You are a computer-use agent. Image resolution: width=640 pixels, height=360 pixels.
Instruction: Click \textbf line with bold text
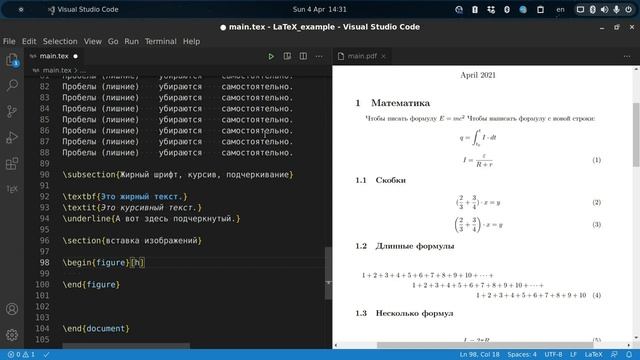coord(125,197)
